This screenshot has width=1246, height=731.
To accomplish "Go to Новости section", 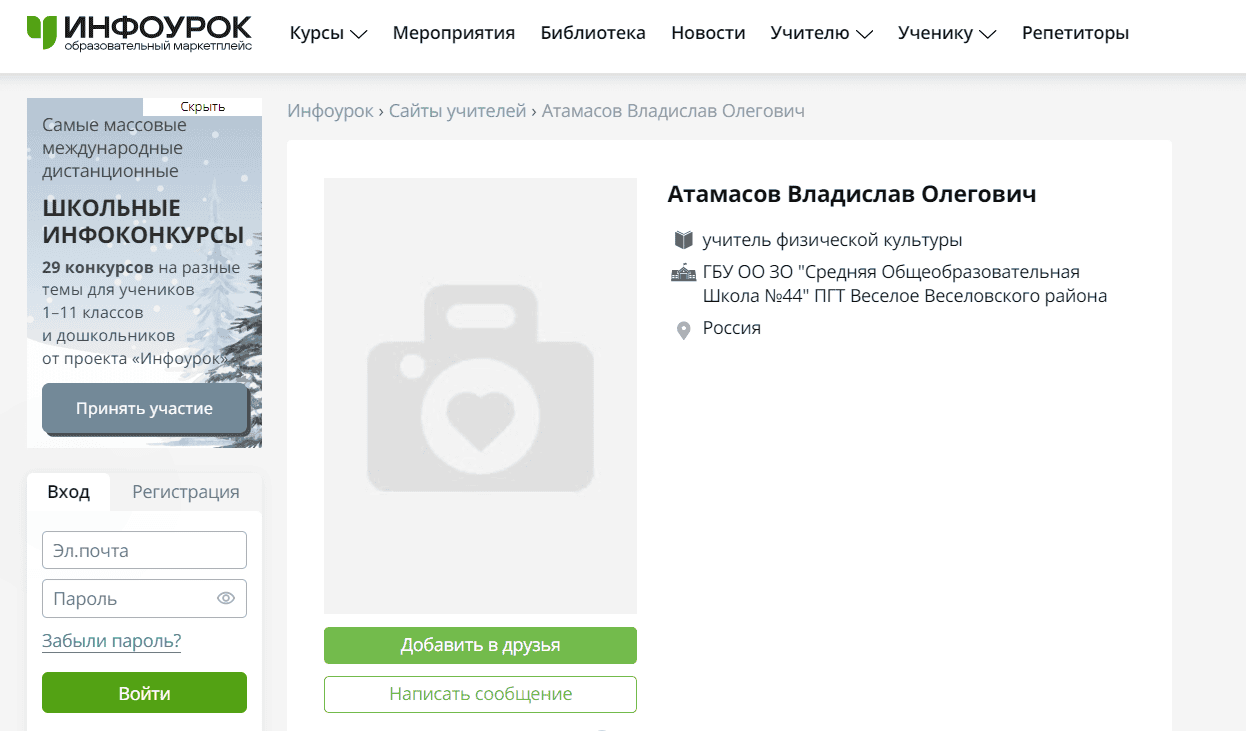I will [708, 33].
